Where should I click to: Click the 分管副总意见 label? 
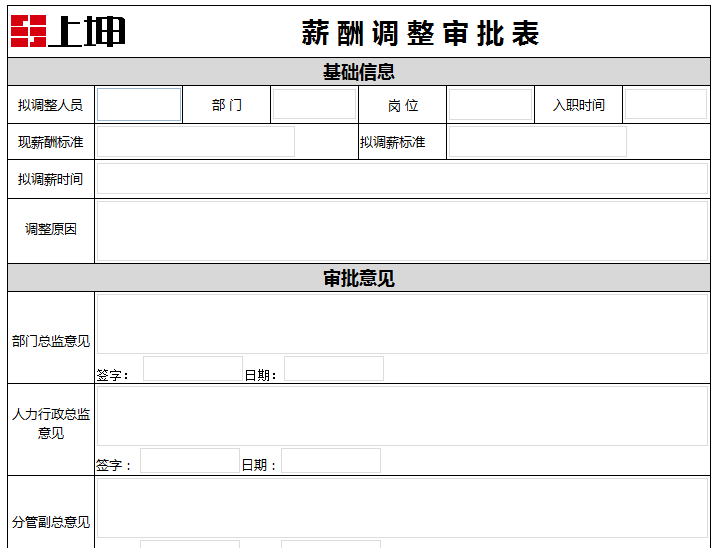(x=50, y=522)
